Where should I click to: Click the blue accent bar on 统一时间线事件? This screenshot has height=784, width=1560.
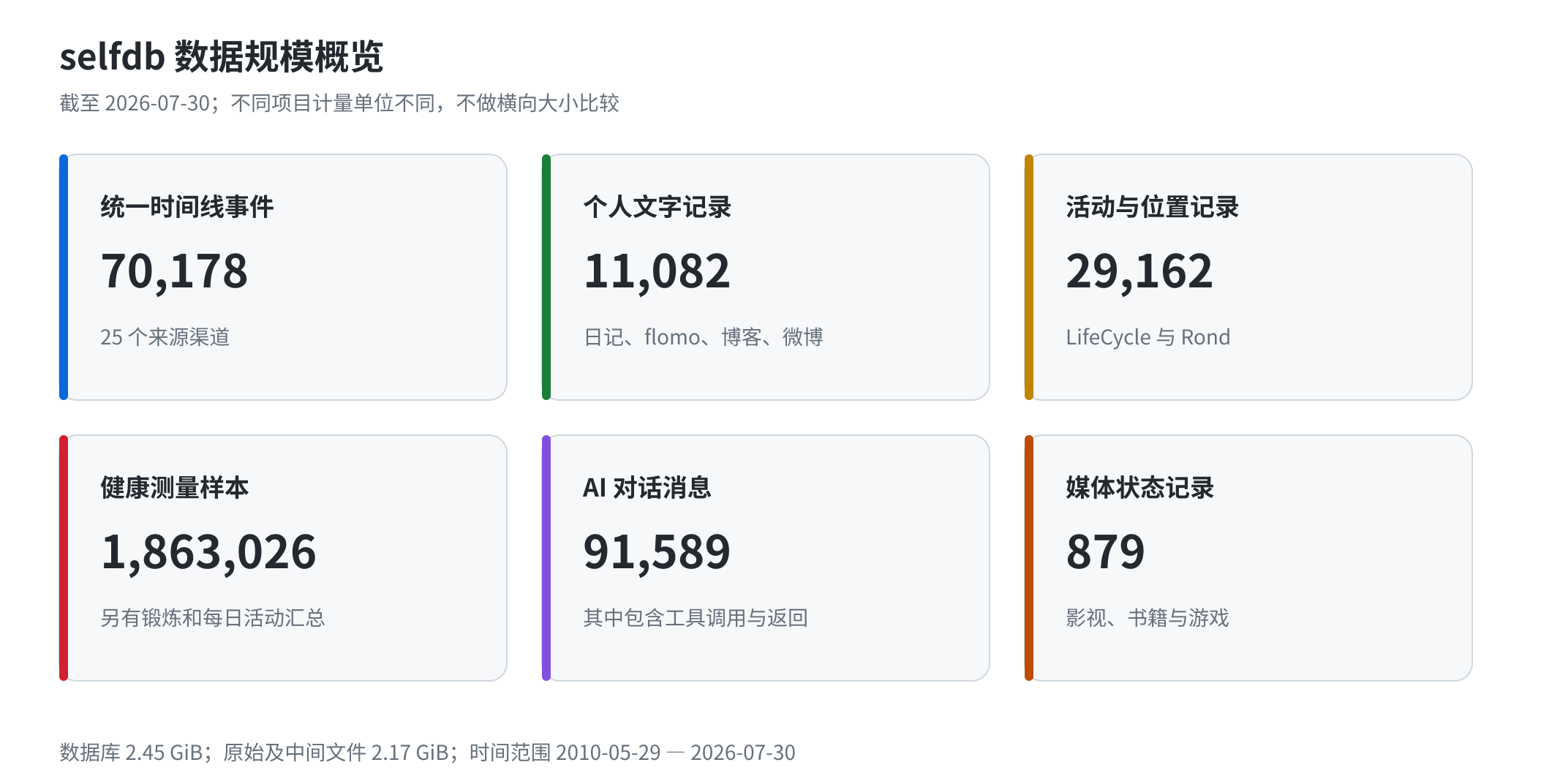click(64, 277)
